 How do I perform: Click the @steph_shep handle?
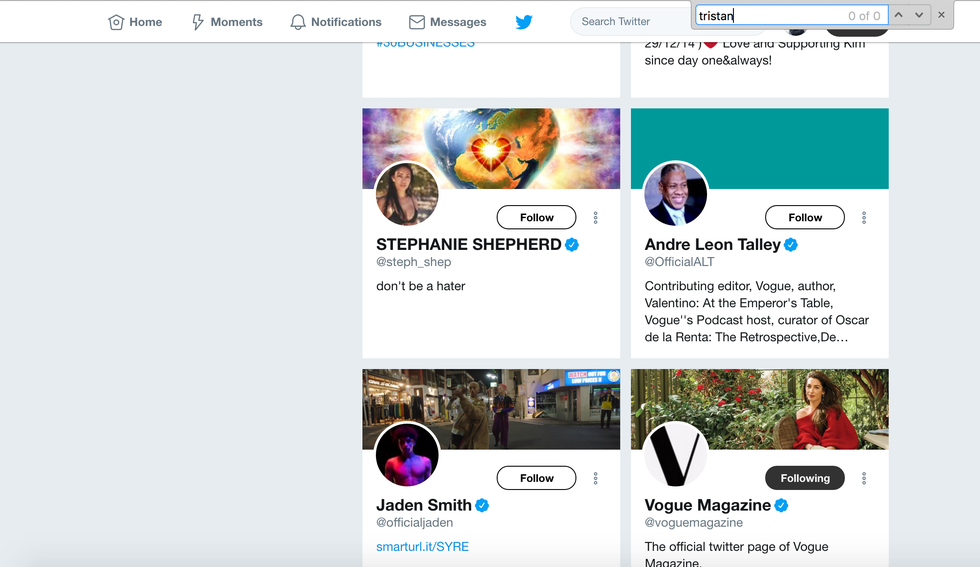point(413,262)
